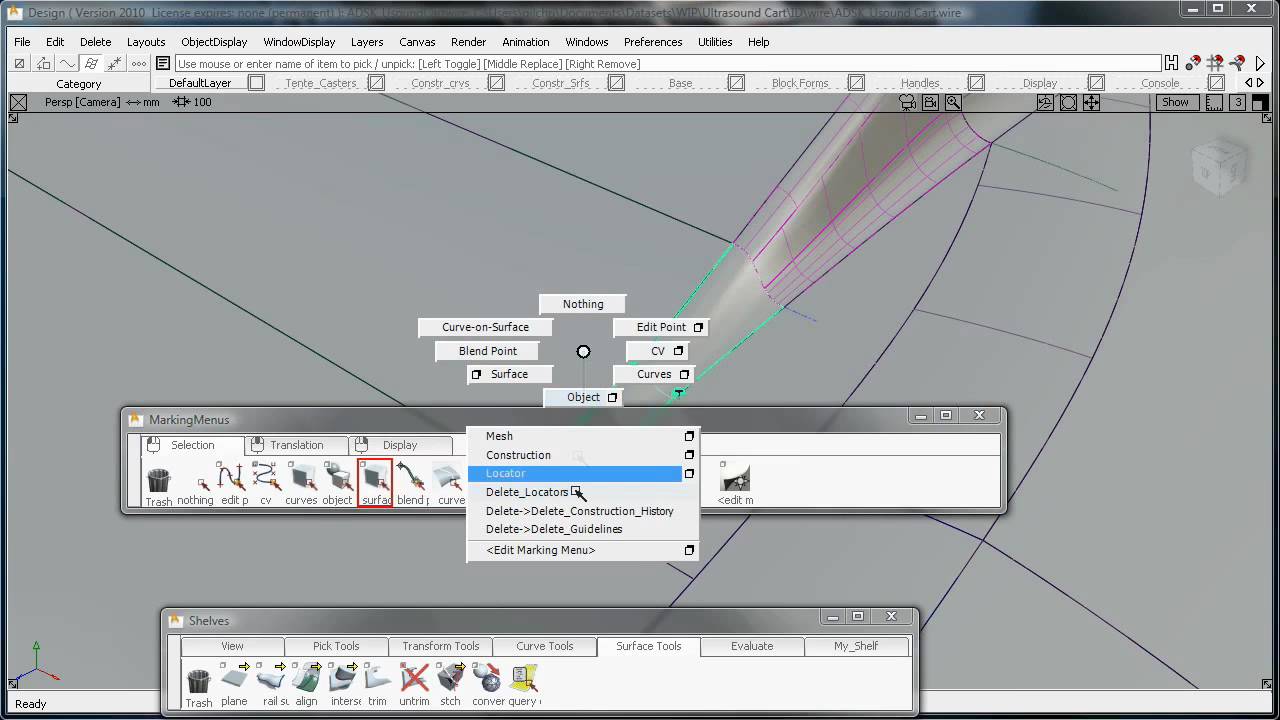The image size is (1280, 720).
Task: Toggle Base layer visibility box
Action: (736, 83)
